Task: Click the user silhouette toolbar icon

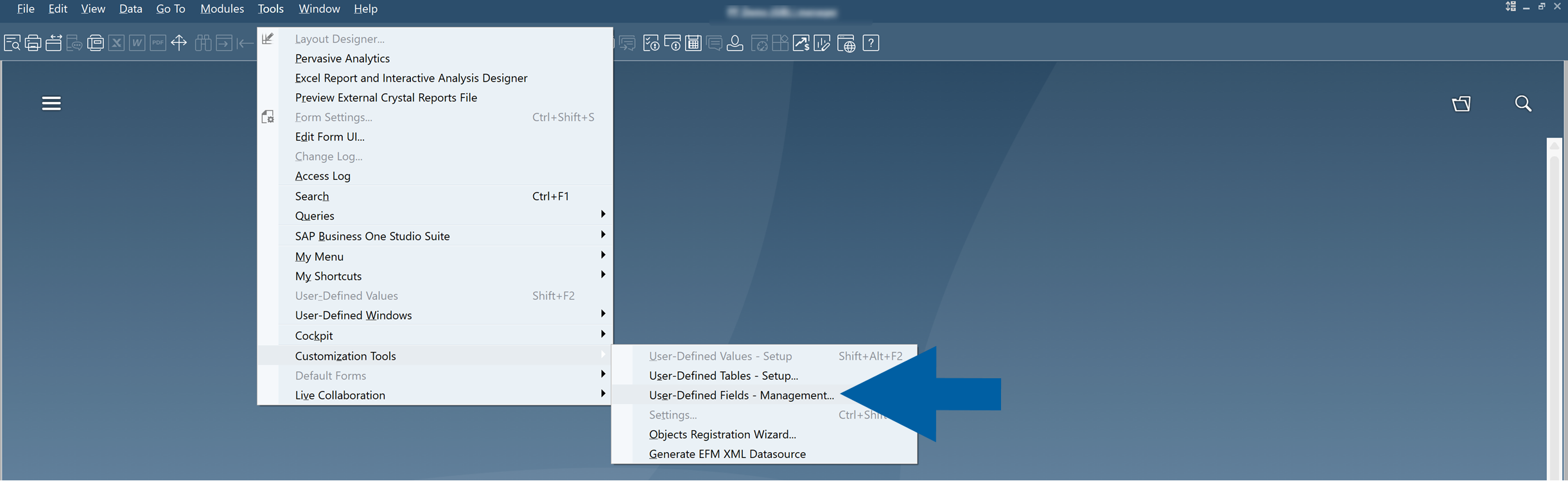Action: [x=735, y=43]
